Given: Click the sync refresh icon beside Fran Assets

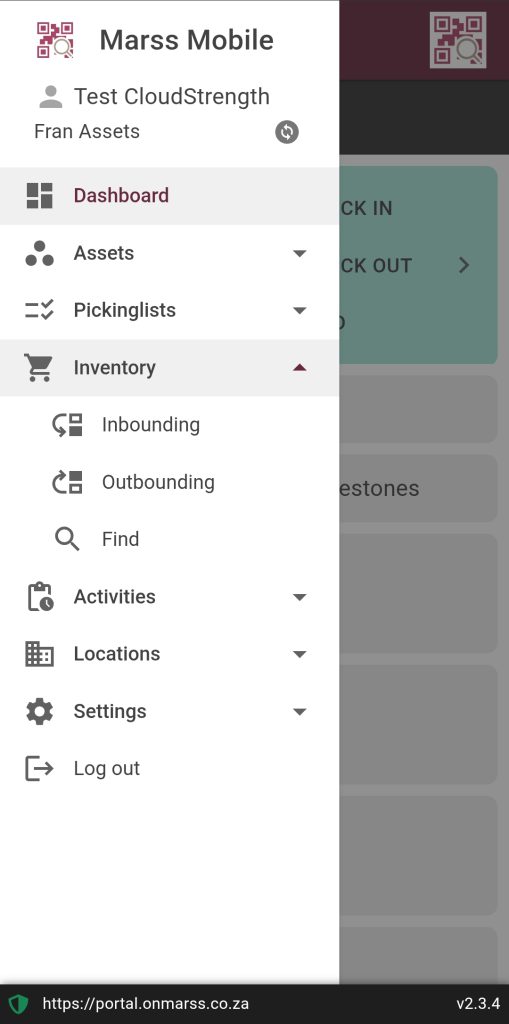Looking at the screenshot, I should click(287, 132).
